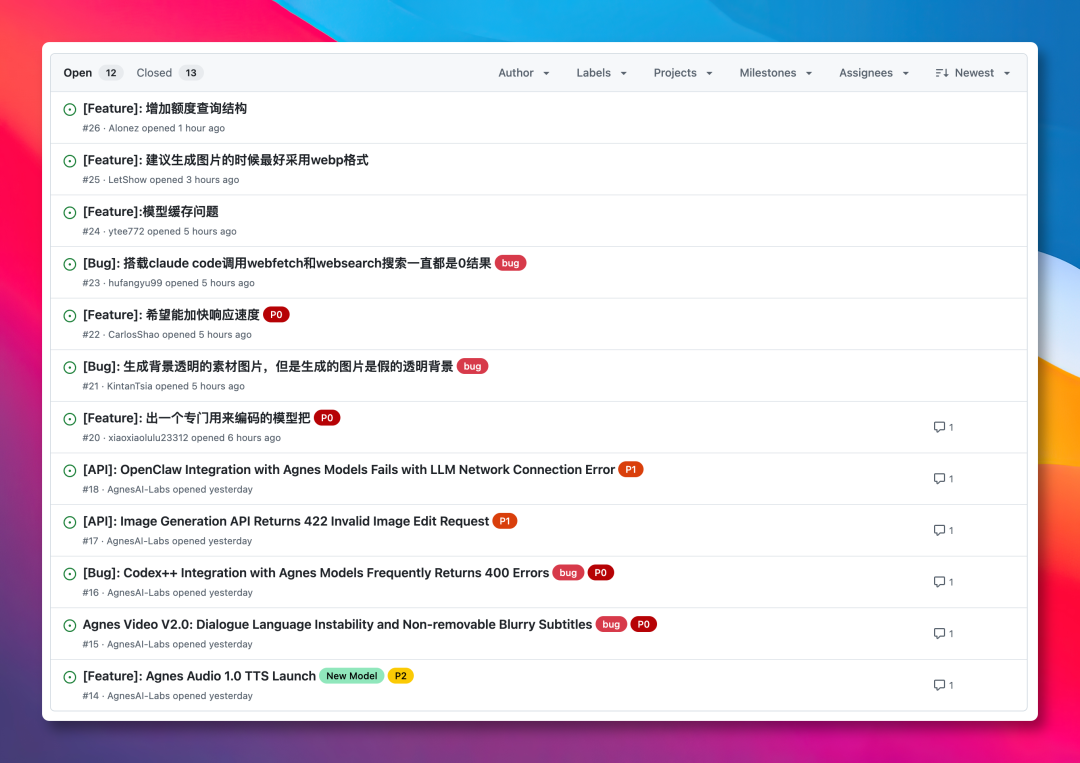The height and width of the screenshot is (763, 1080).
Task: Click open-issue icon for issue #21
Action: (x=70, y=368)
